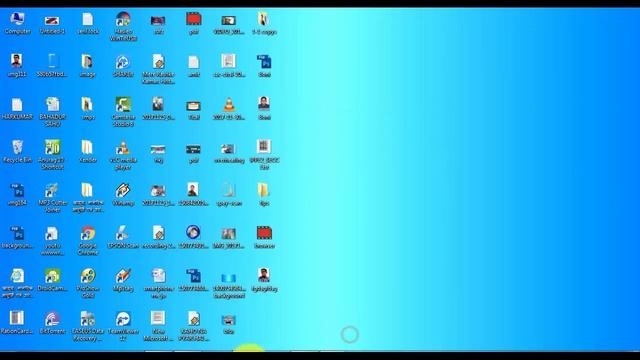Launch ProShow Gold shortcut
Viewport: 640px width, 360px height.
pyautogui.click(x=88, y=283)
